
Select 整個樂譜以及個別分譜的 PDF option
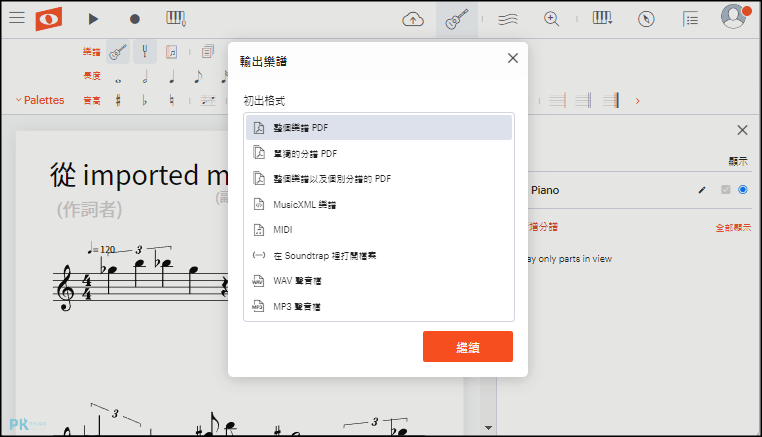379,178
